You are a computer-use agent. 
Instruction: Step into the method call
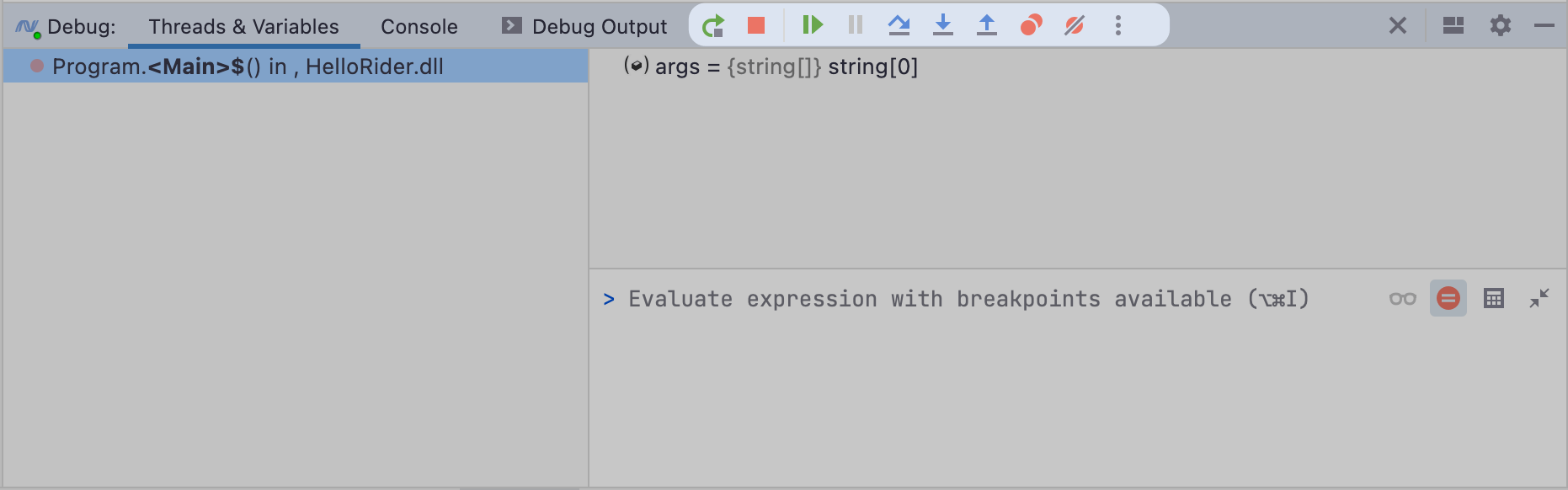pyautogui.click(x=943, y=24)
